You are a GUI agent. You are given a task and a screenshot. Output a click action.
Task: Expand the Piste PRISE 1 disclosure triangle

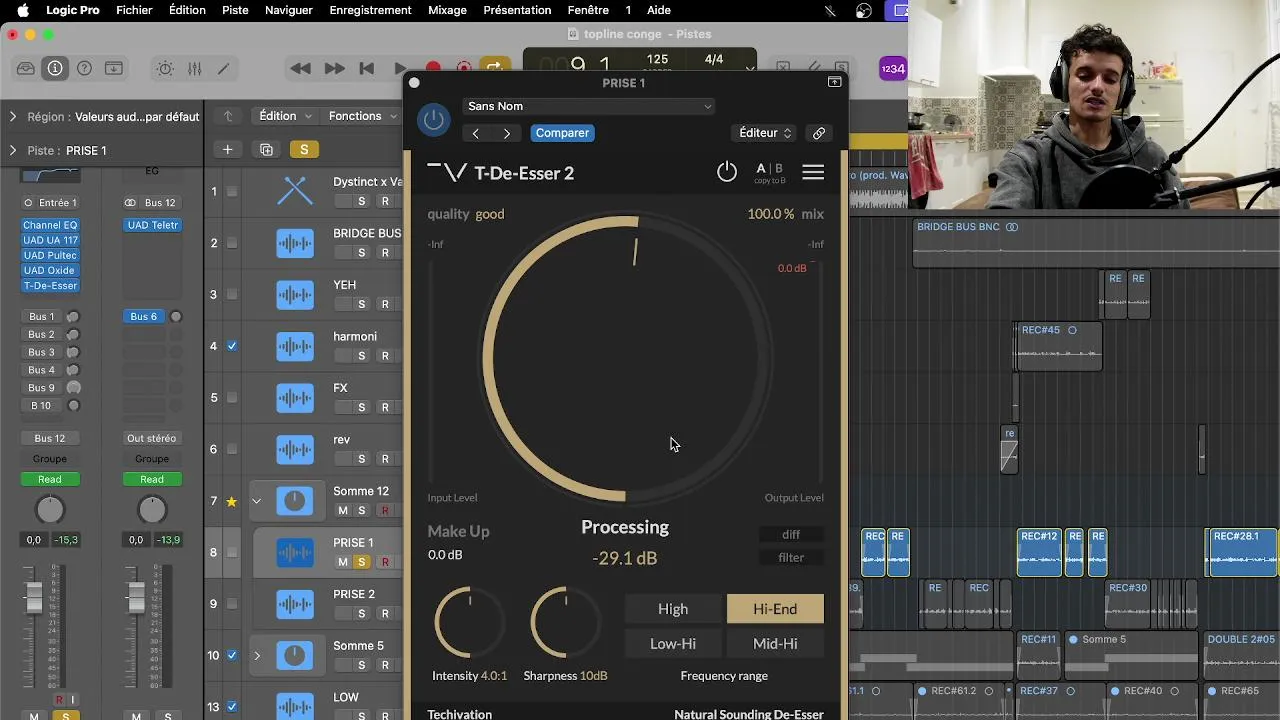(x=12, y=151)
